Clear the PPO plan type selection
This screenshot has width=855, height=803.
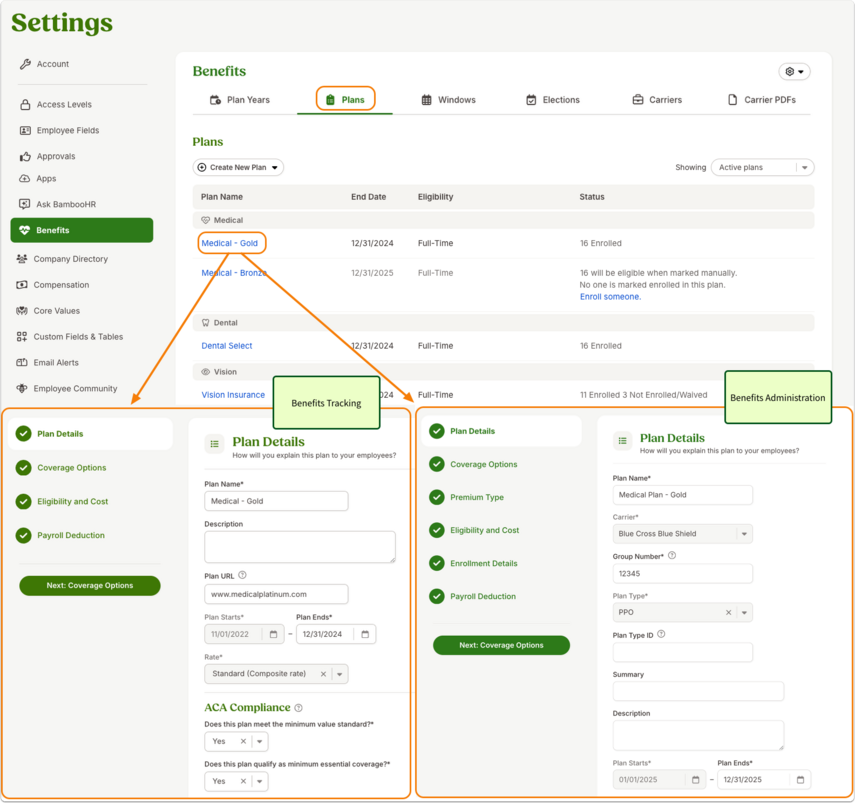pos(728,612)
